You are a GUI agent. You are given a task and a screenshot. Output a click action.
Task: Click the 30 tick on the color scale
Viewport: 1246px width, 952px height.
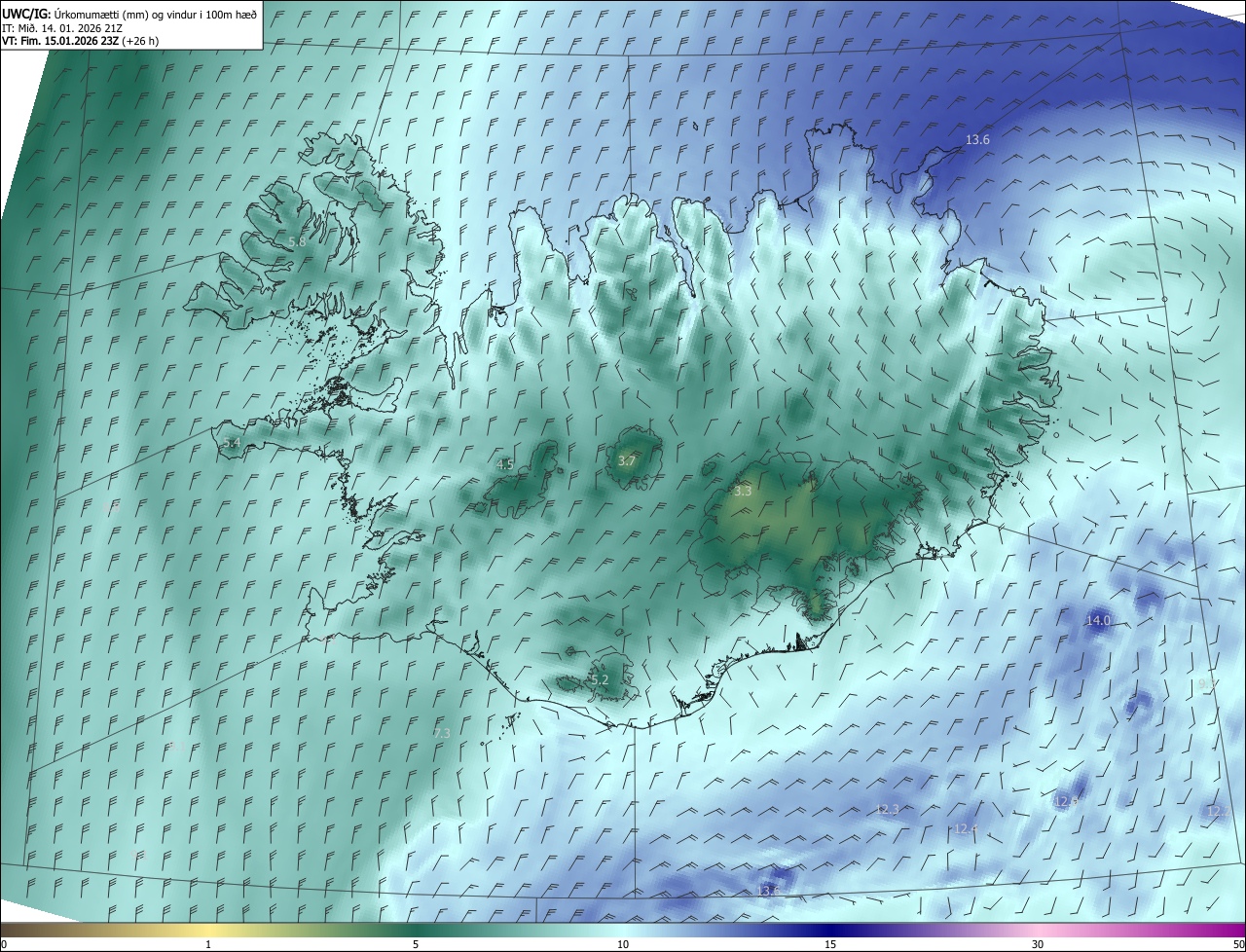tap(1038, 944)
